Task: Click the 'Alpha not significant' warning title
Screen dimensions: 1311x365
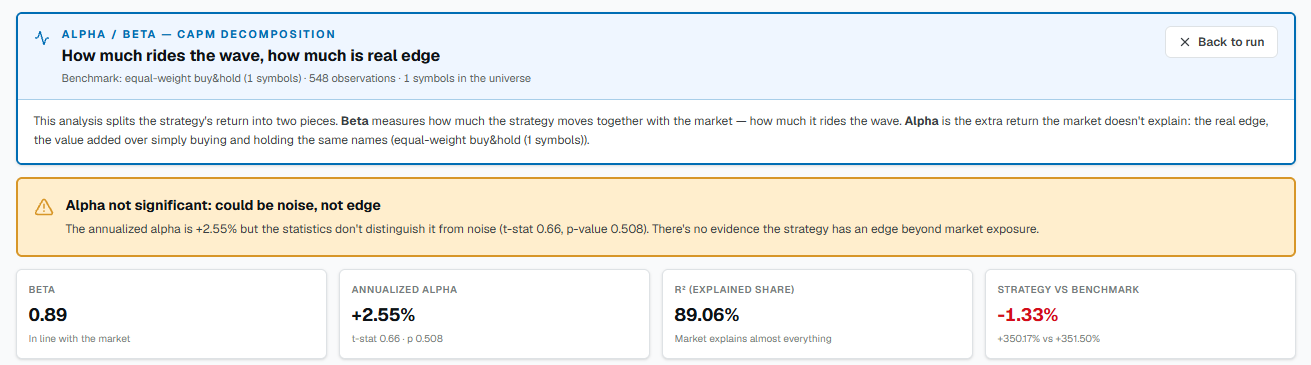Action: pyautogui.click(x=223, y=205)
